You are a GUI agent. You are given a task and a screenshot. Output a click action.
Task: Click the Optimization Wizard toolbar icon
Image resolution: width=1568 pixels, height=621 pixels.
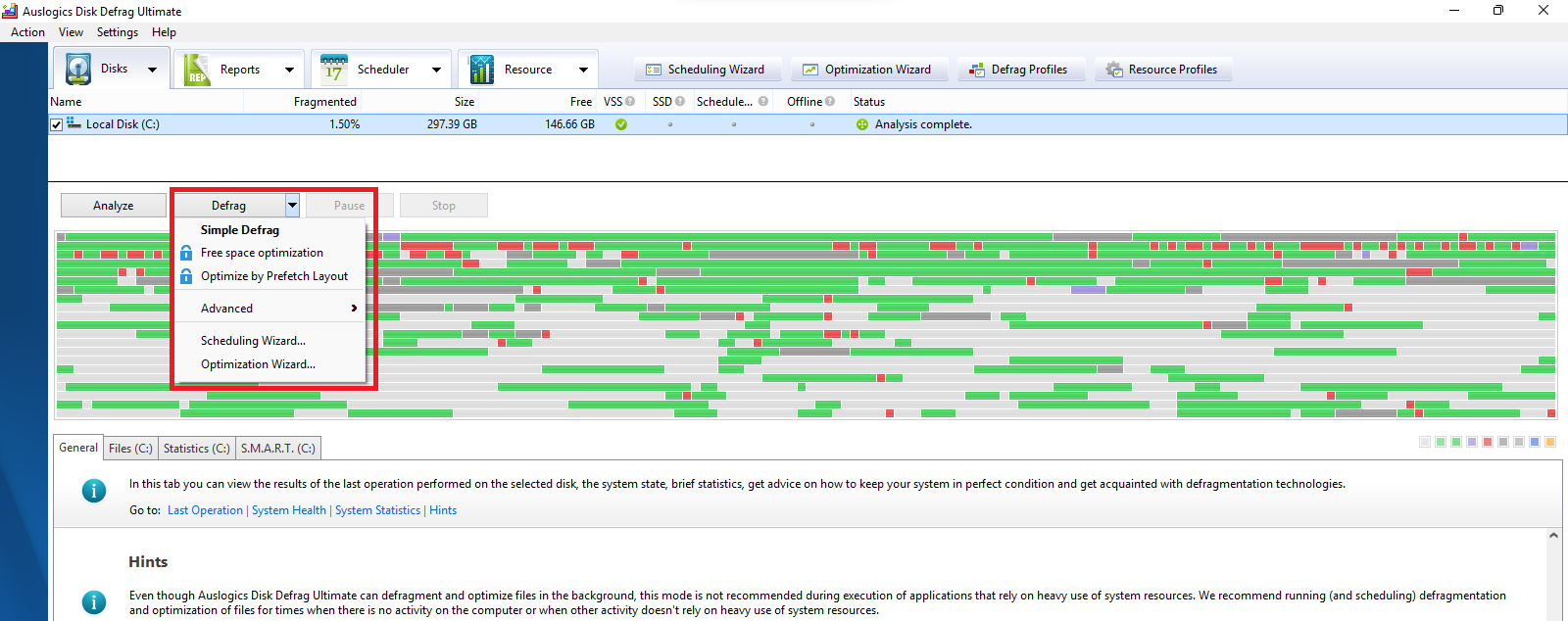[x=810, y=70]
